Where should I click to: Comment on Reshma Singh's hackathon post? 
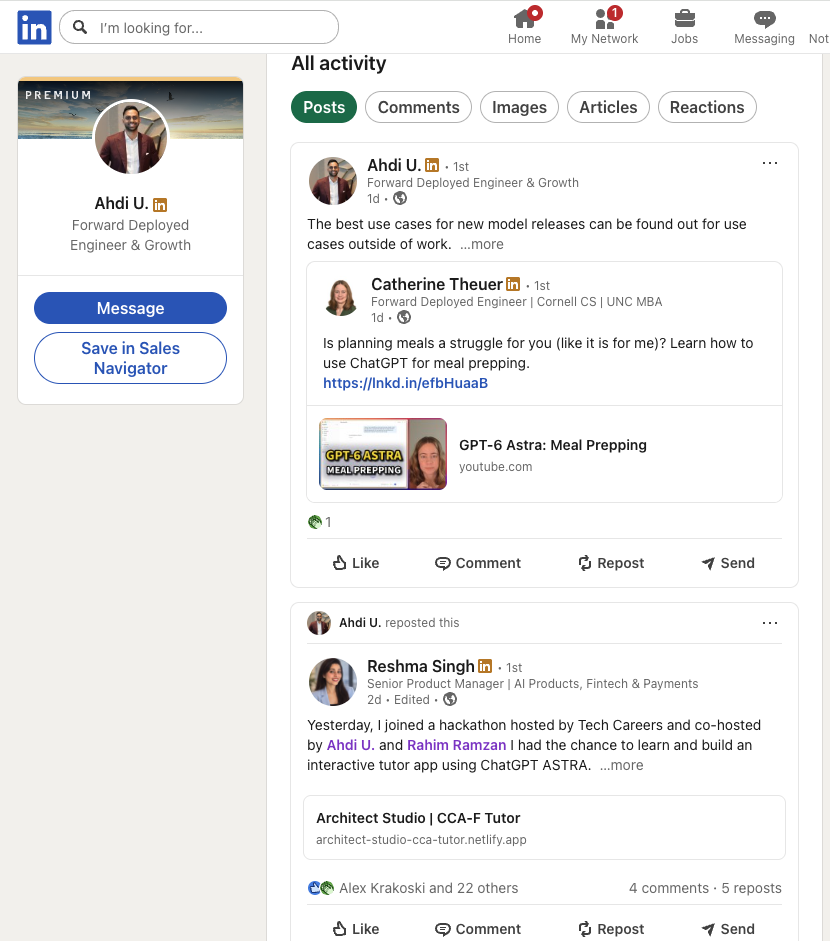[478, 929]
